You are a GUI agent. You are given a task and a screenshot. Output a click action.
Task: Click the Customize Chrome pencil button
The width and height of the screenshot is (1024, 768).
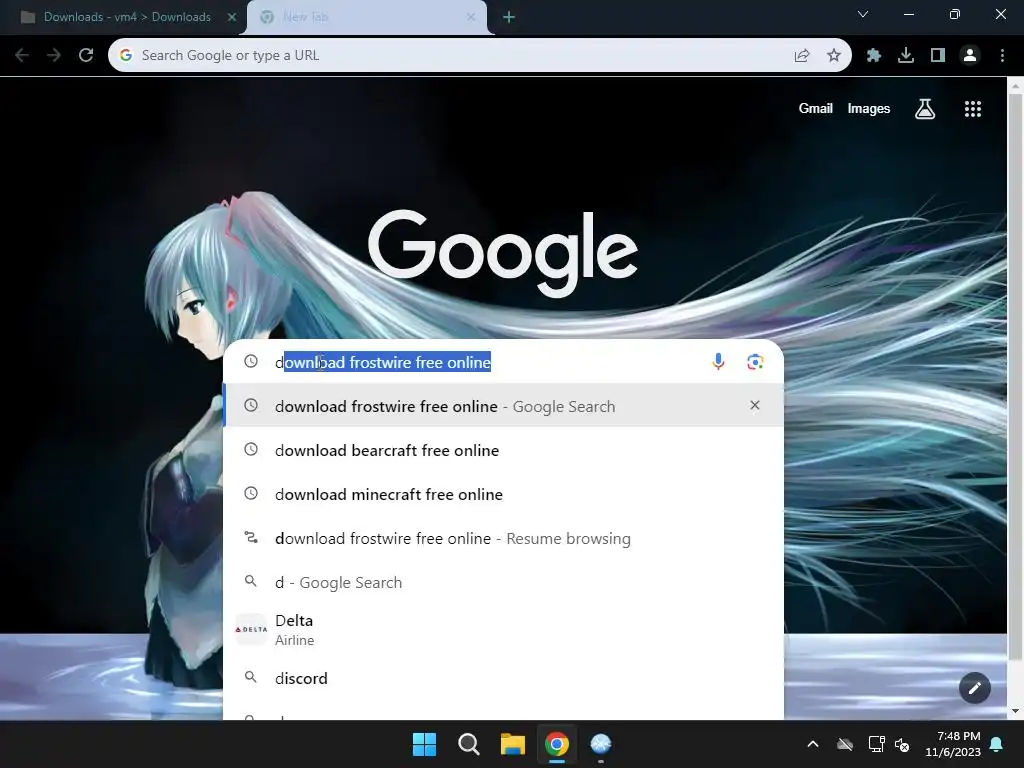[x=974, y=688]
